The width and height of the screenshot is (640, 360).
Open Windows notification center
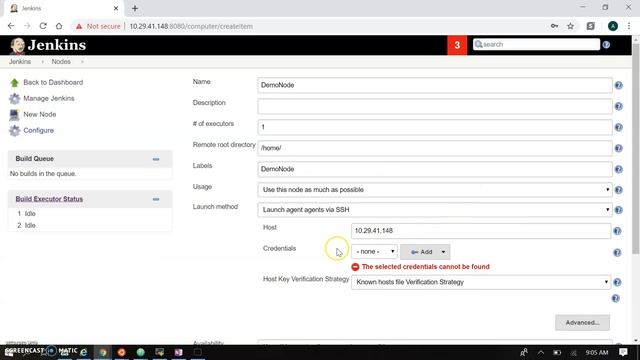point(623,352)
